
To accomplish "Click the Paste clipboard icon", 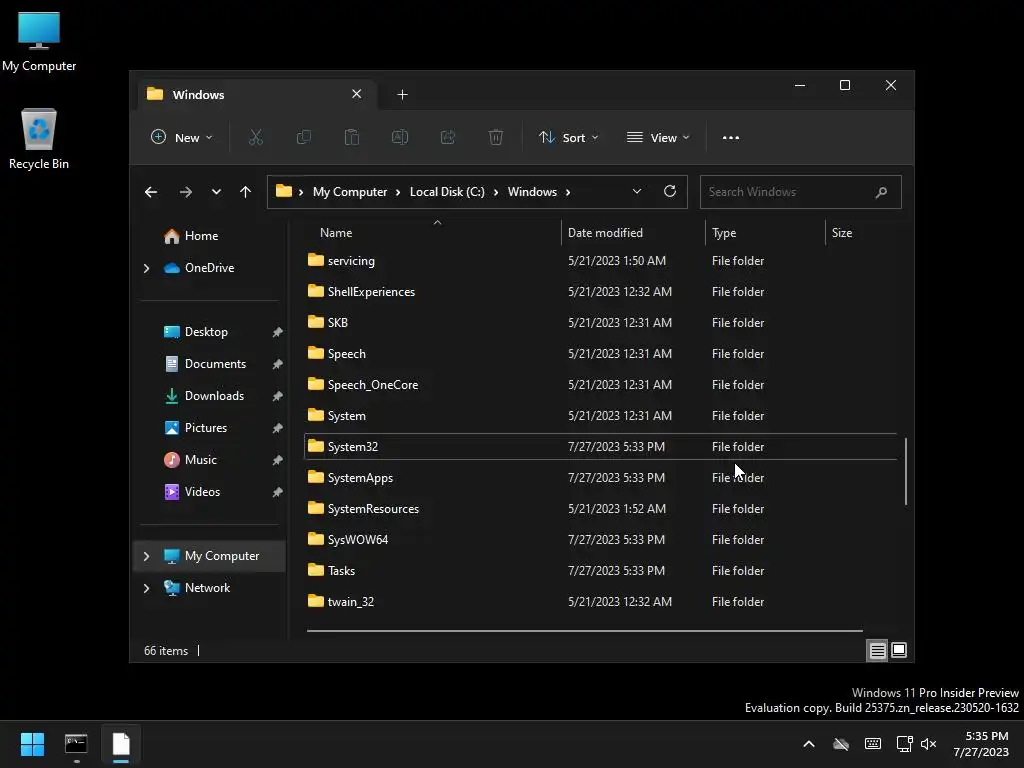I will click(351, 138).
